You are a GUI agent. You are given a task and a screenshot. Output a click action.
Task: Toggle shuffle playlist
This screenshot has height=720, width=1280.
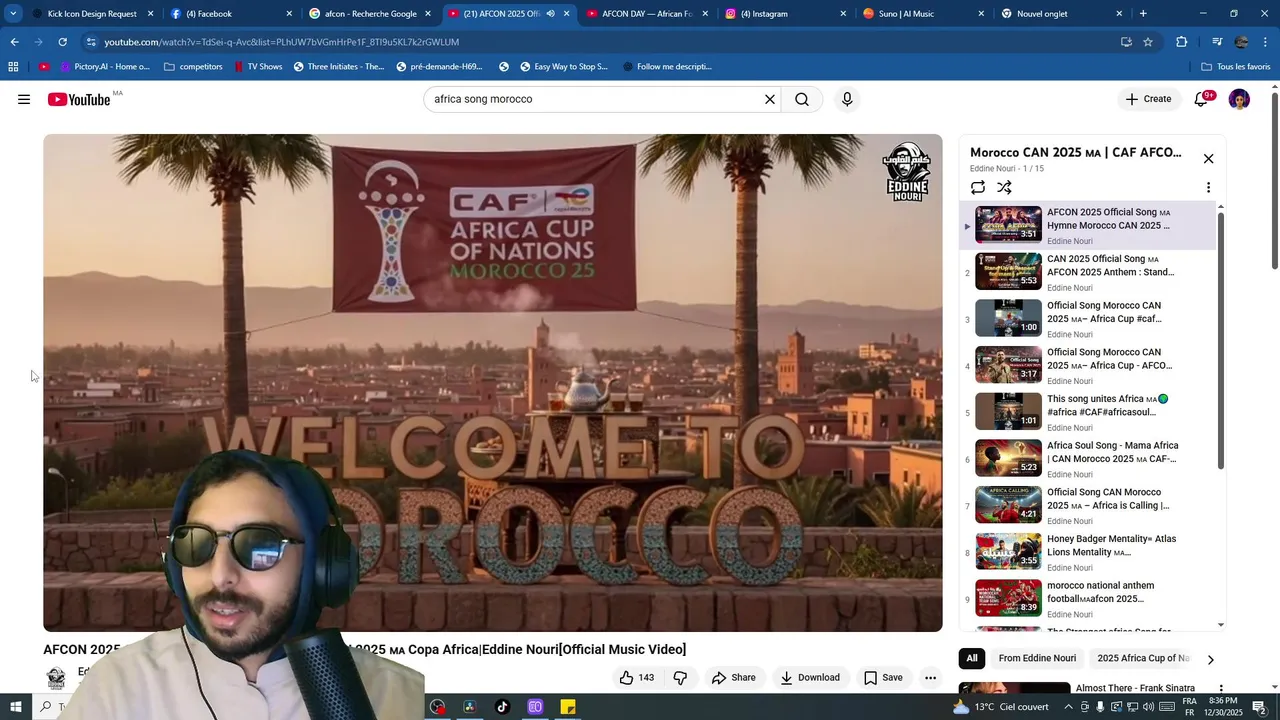(1004, 187)
